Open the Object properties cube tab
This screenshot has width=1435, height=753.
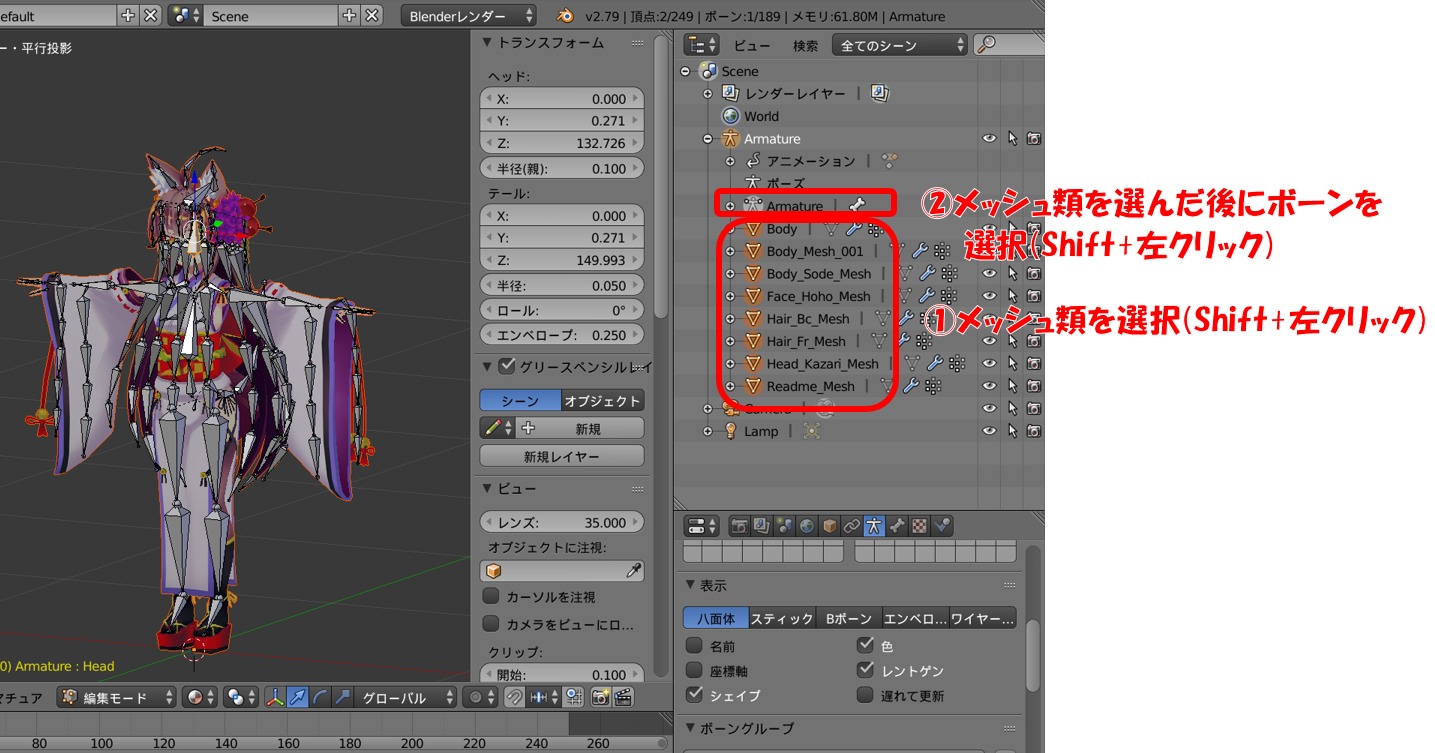[829, 526]
